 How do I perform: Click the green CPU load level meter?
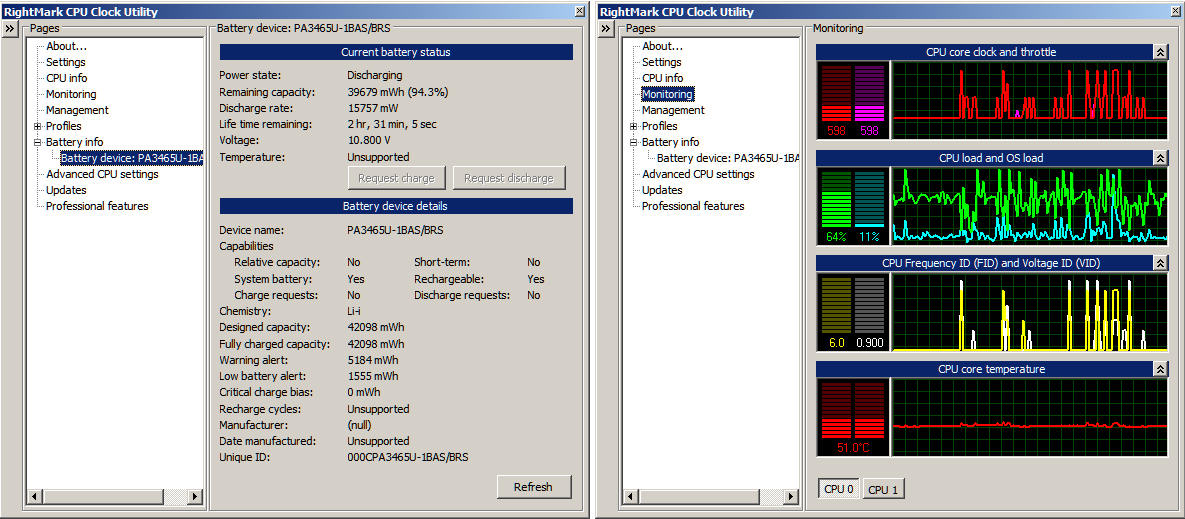point(836,199)
